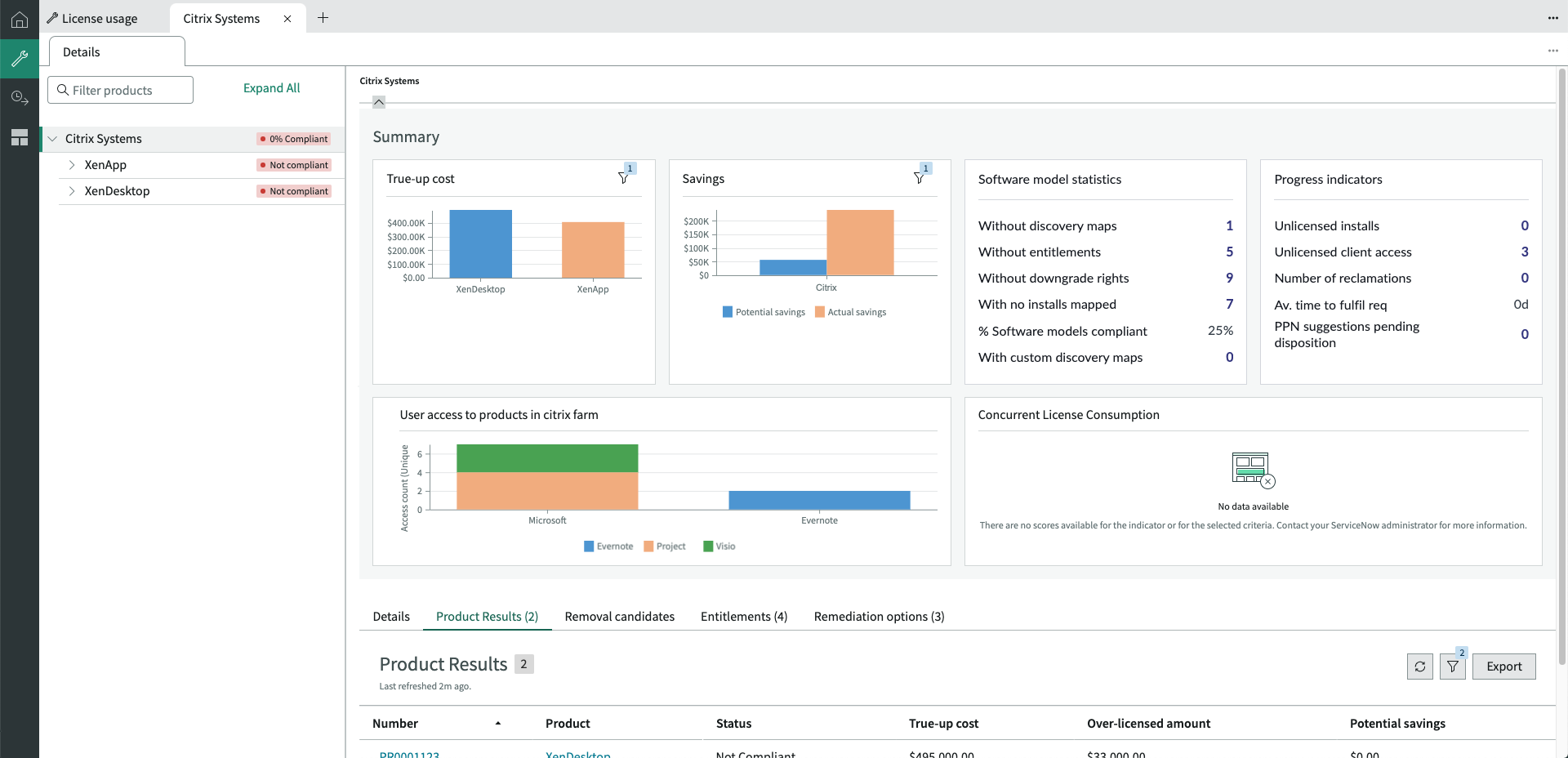Screen dimensions: 1568x758
Task: Open Remediation options (3) tab
Action: (x=879, y=617)
